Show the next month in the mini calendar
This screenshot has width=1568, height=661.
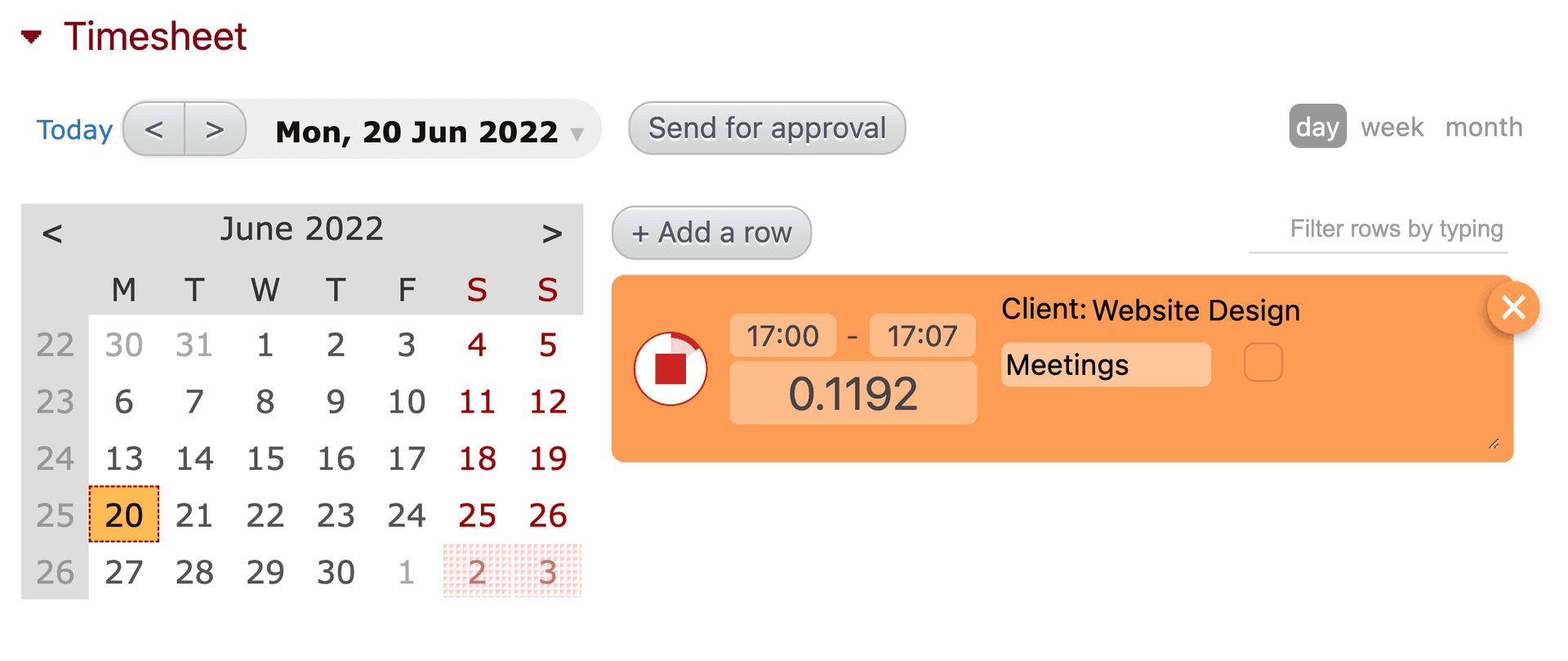point(552,233)
